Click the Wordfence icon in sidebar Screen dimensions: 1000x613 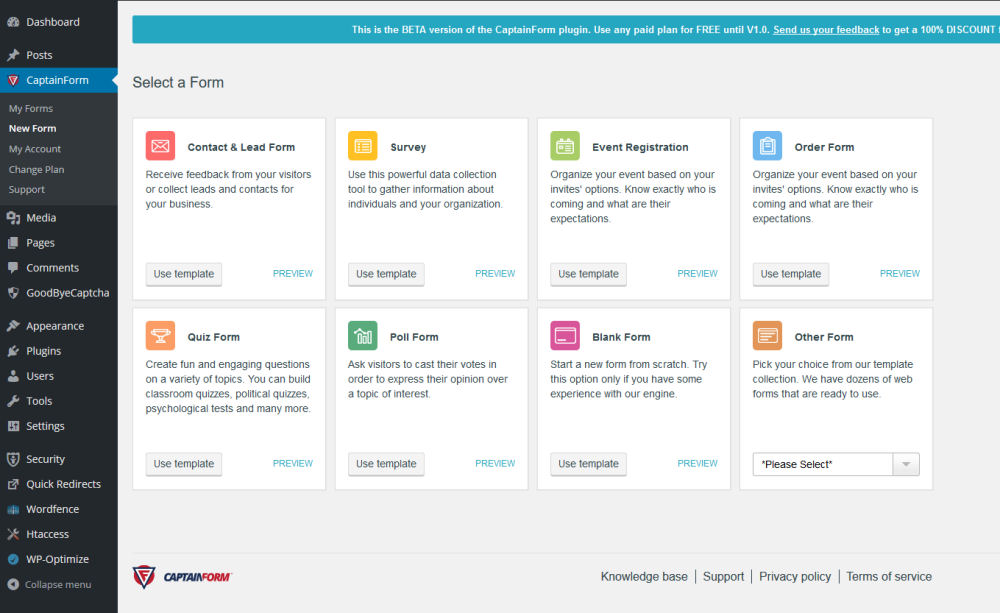pos(13,509)
